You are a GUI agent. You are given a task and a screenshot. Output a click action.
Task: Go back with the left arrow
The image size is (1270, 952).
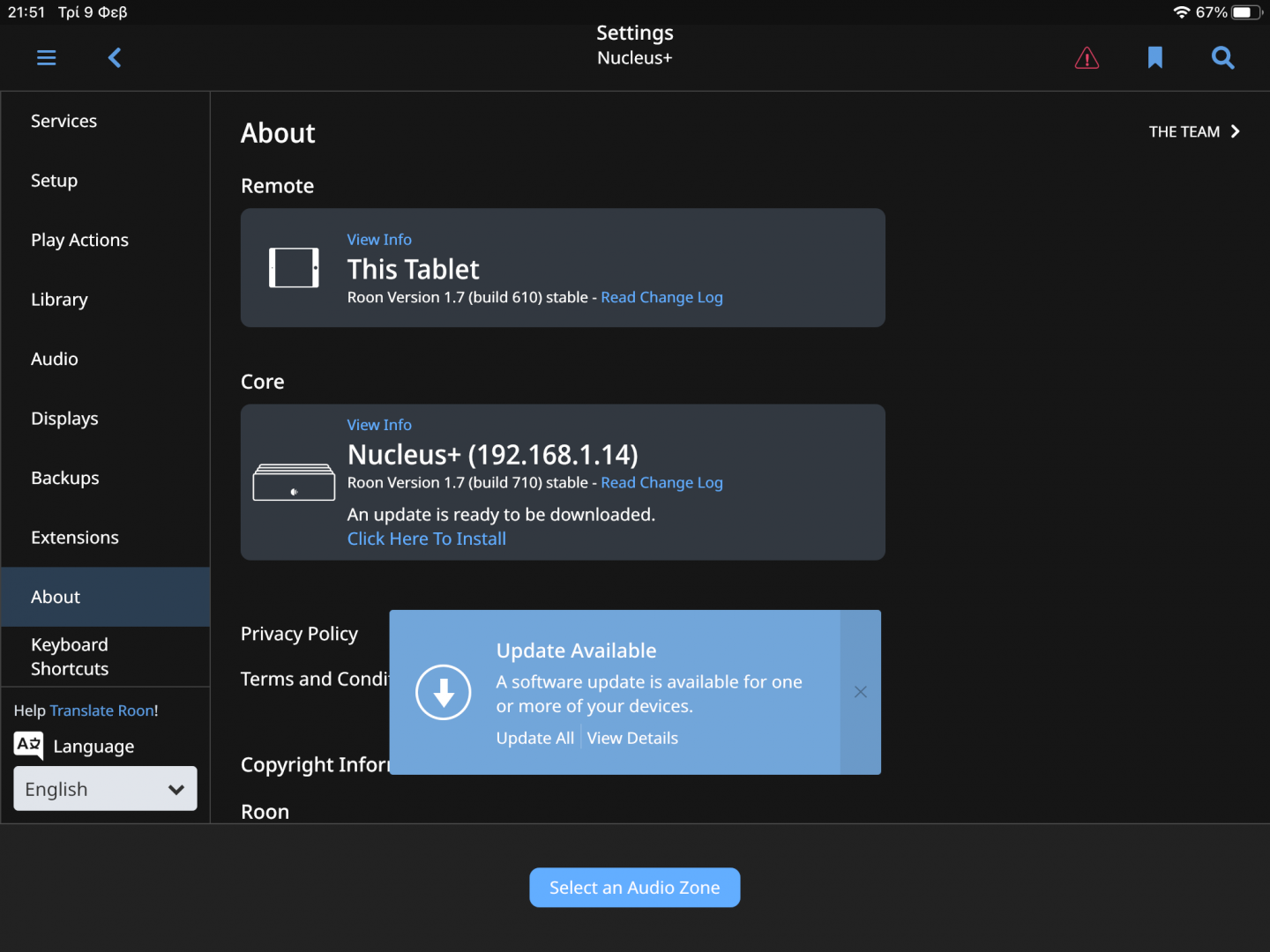[115, 58]
